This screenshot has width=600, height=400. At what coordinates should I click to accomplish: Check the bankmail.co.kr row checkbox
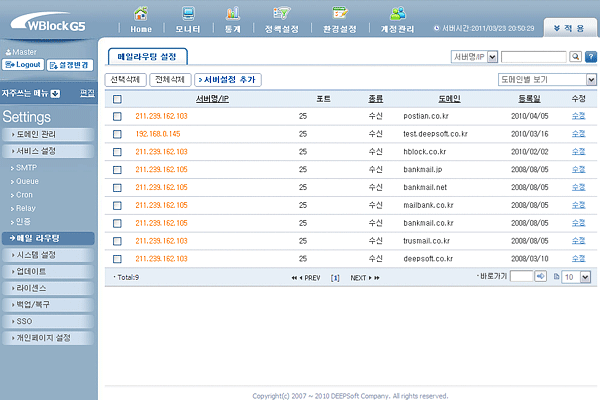click(117, 223)
